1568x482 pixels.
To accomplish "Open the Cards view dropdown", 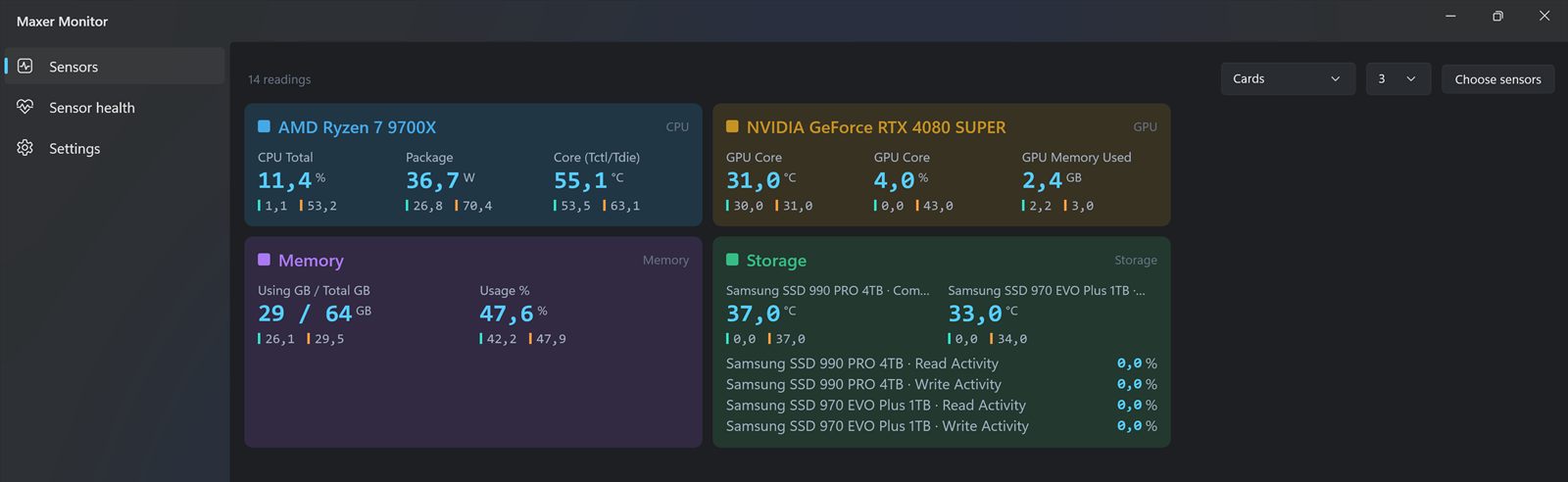I will [x=1288, y=78].
